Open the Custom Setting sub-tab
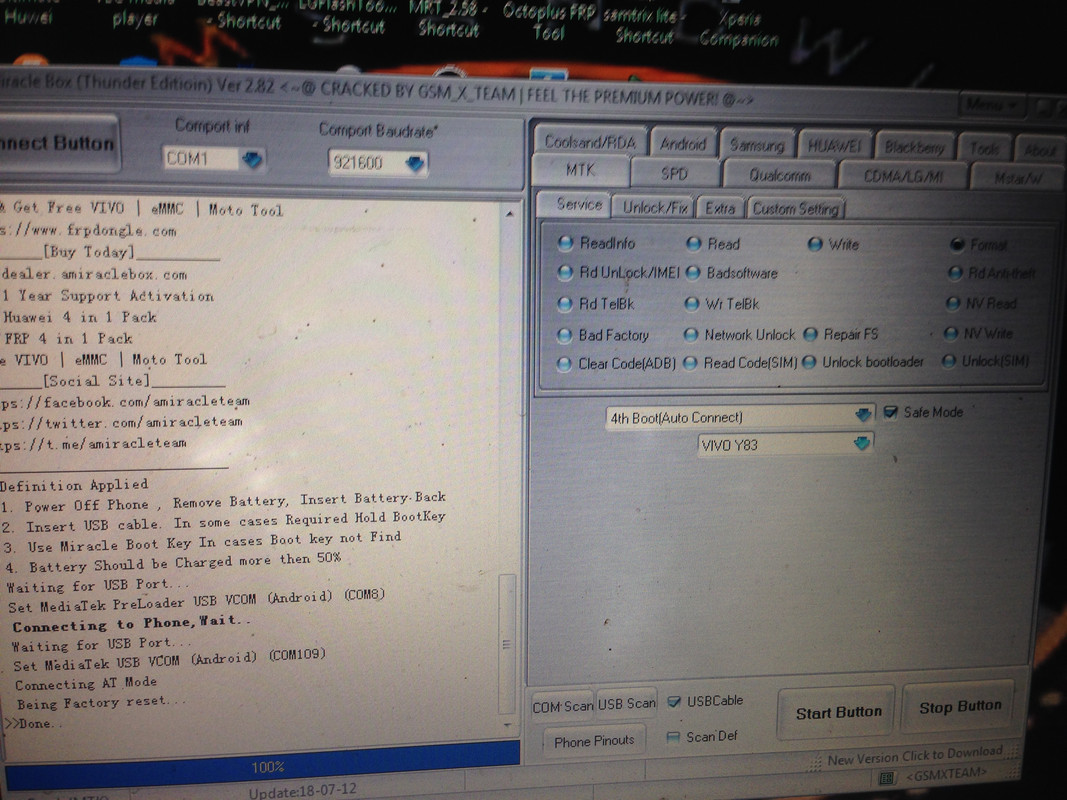Screen dimensions: 1067x800 tap(795, 208)
